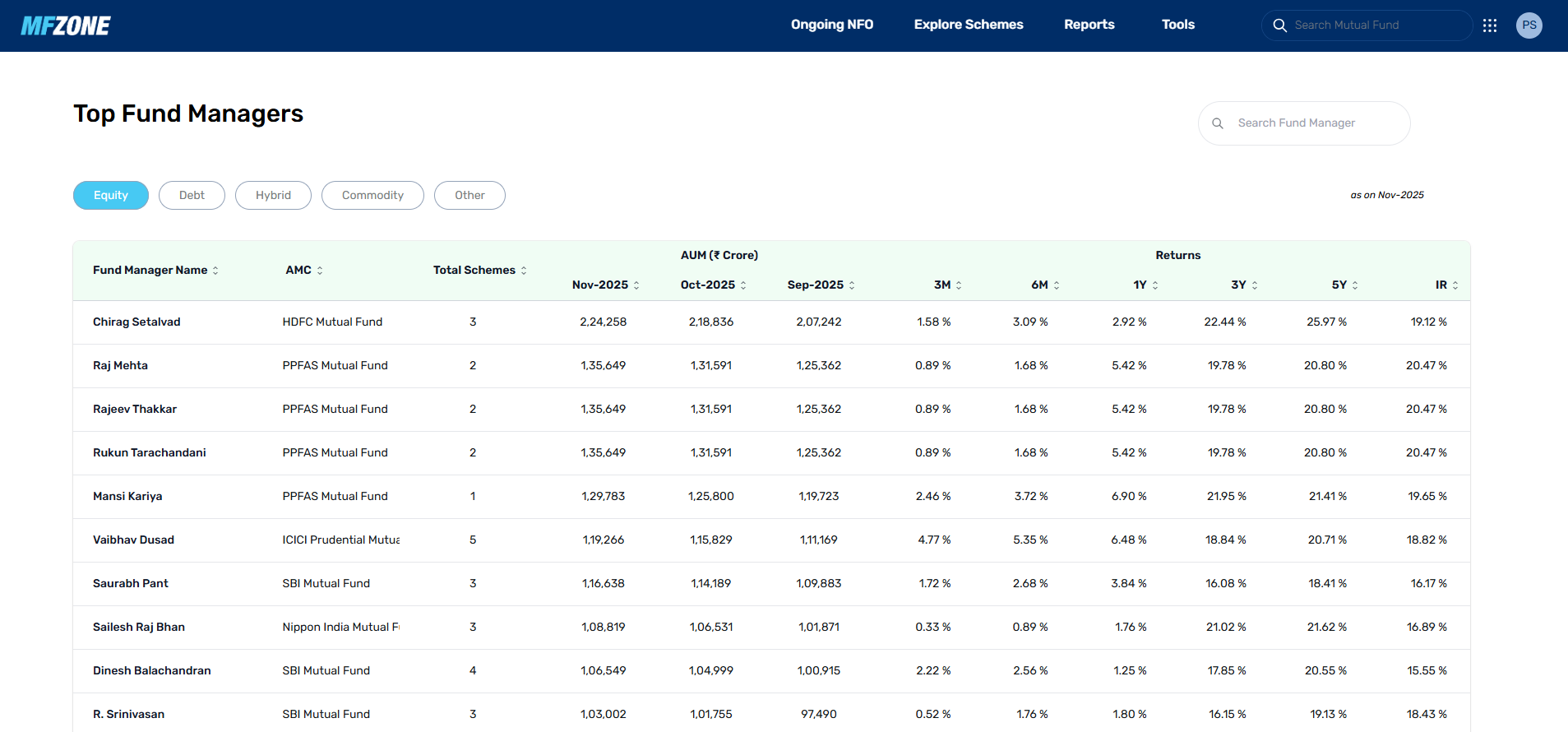The image size is (1568, 732).
Task: Click ICICI Prudential Mutual AMC cell
Action: click(341, 540)
